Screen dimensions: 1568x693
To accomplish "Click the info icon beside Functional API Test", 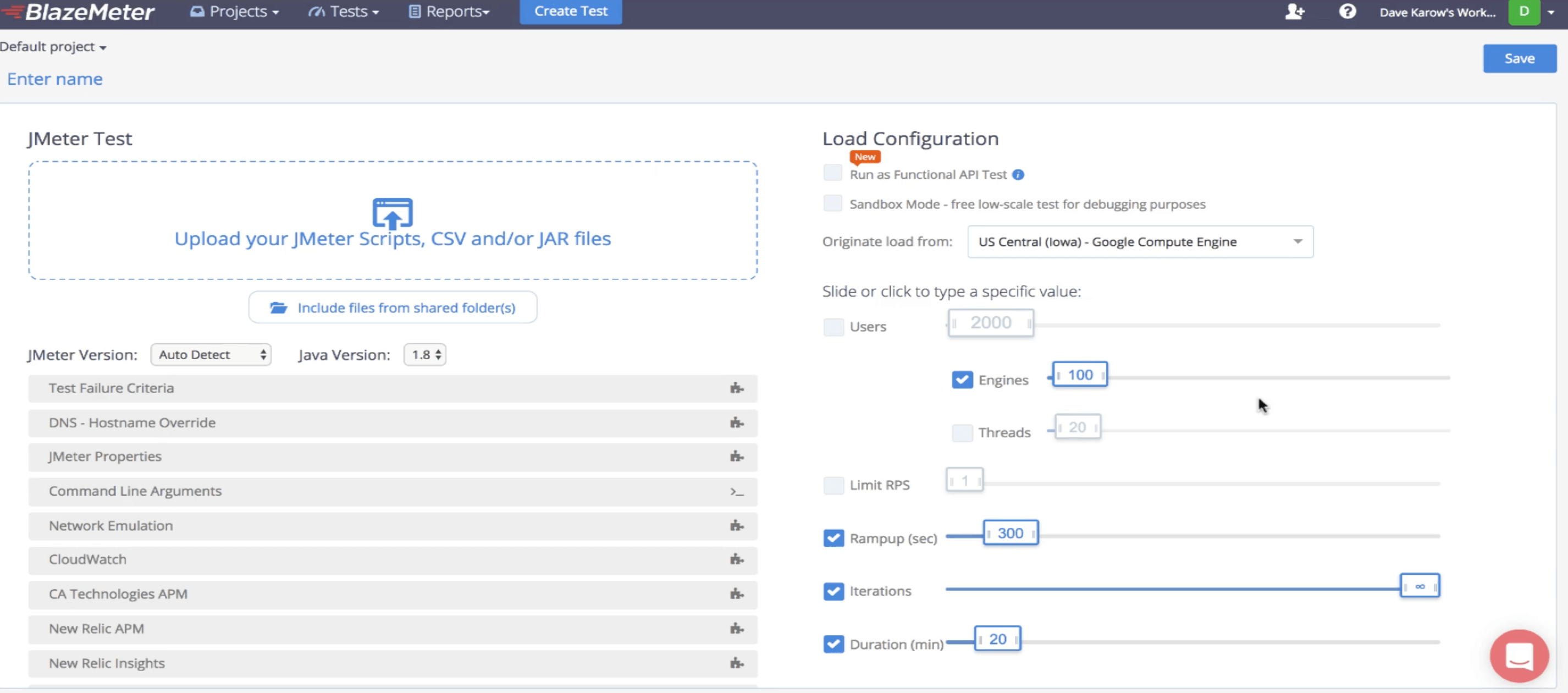I will tap(1018, 175).
